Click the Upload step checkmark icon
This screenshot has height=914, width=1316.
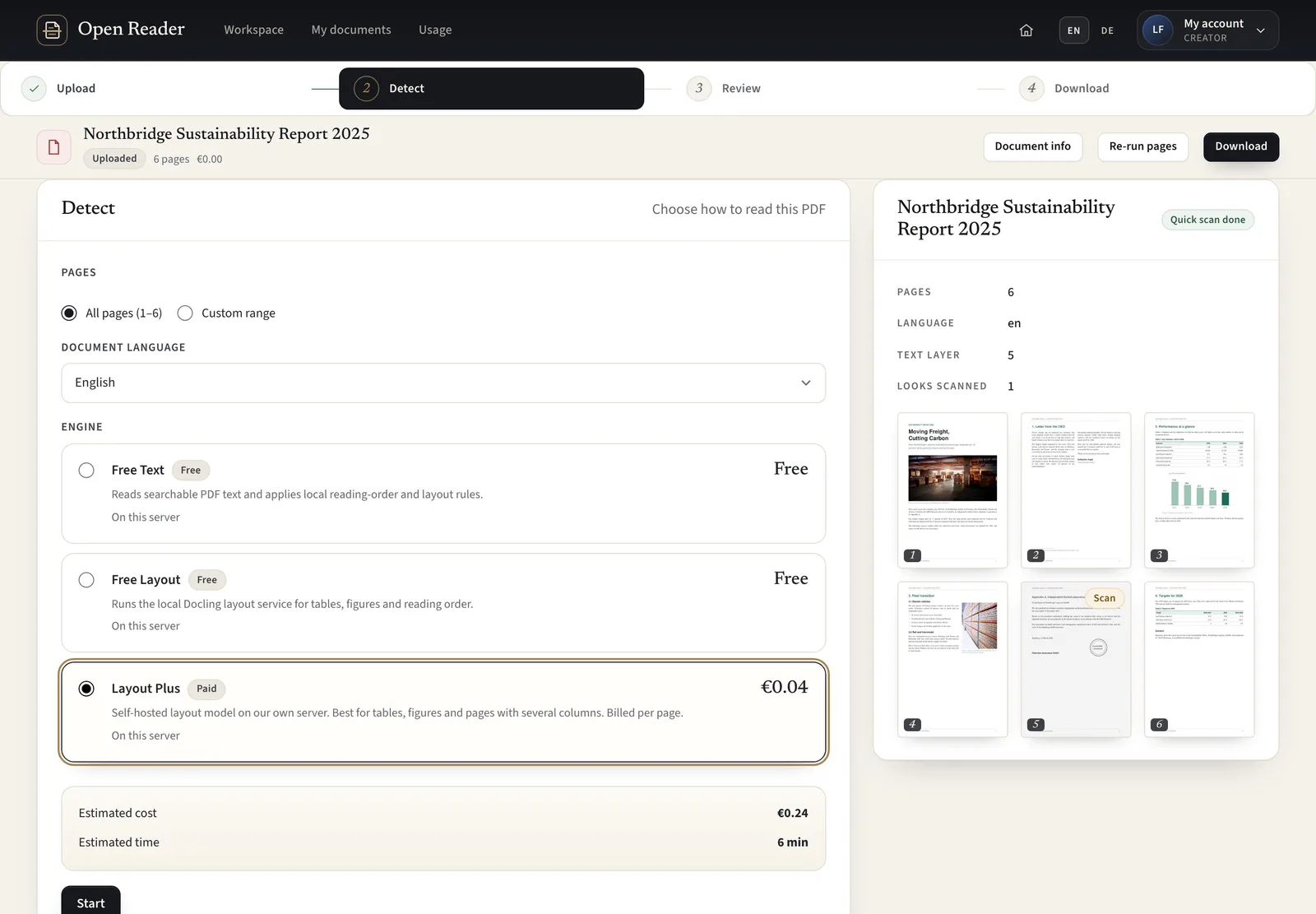(34, 88)
